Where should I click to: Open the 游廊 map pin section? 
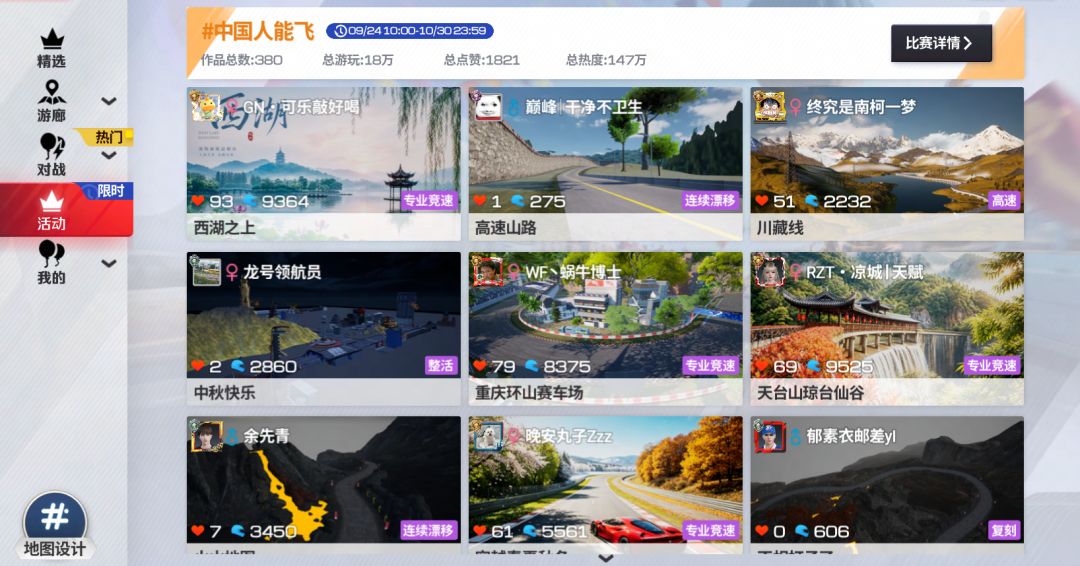pos(52,101)
